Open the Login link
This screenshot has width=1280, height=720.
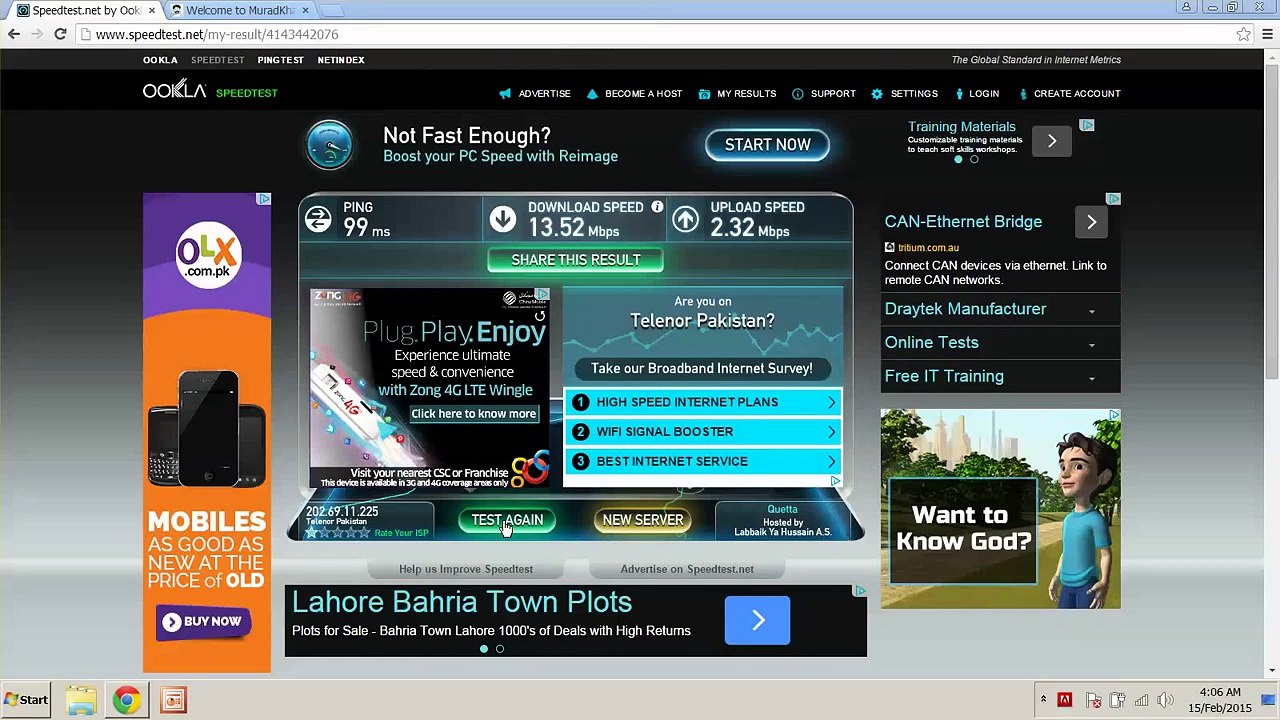984,94
